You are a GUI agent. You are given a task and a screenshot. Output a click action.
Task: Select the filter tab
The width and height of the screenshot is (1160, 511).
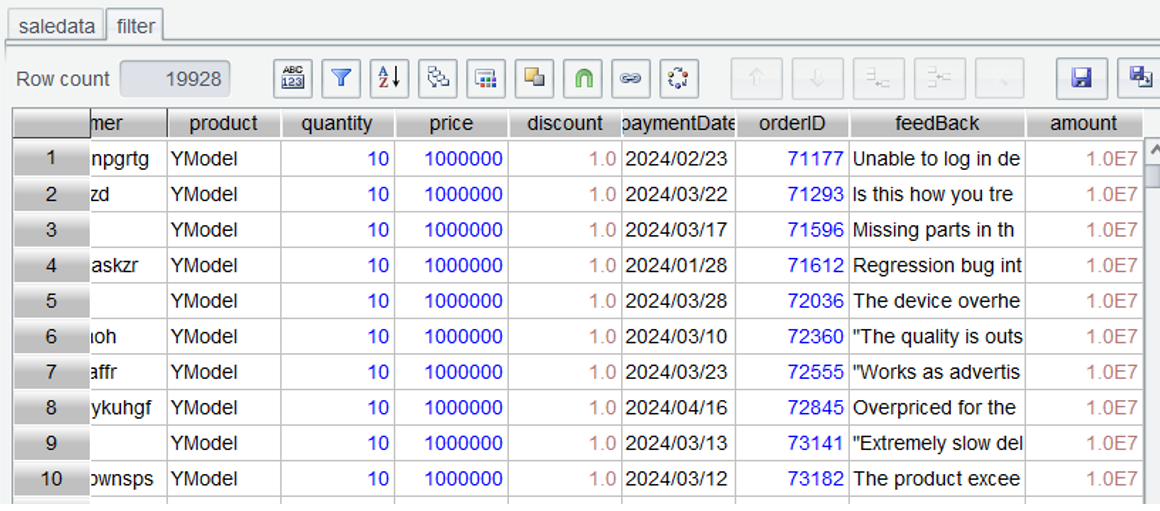click(135, 26)
